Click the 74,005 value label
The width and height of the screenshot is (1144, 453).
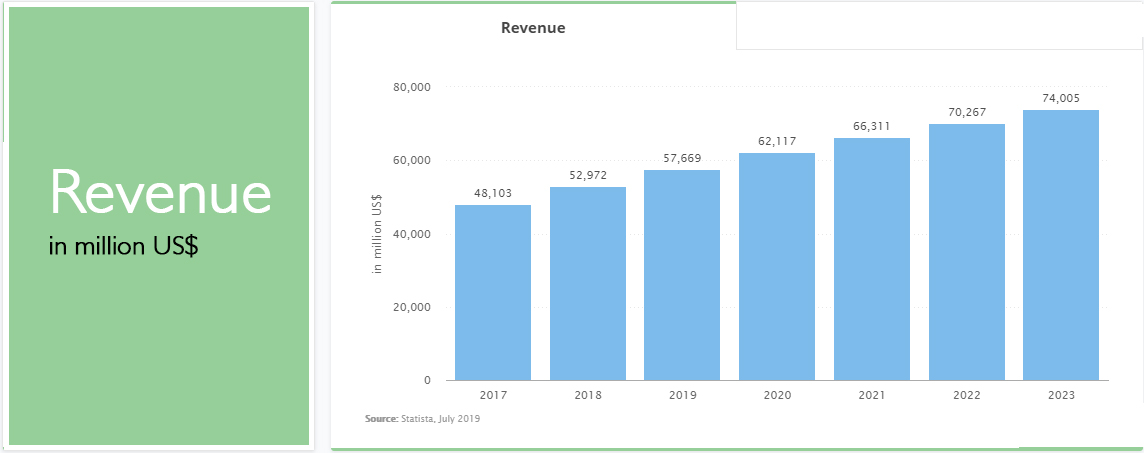tap(1061, 98)
